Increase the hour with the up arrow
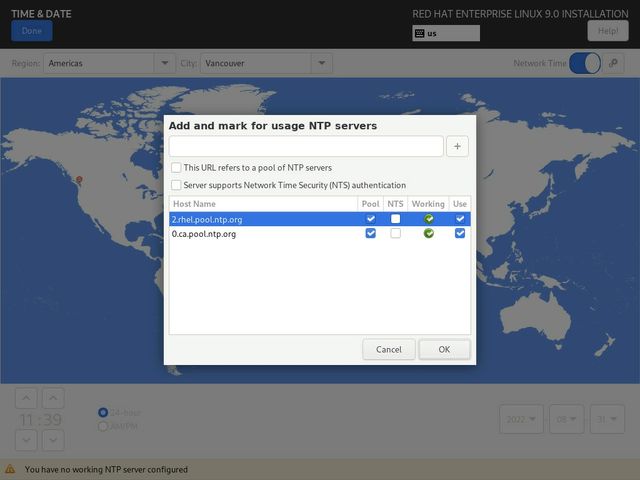640x480 pixels. click(x=26, y=398)
